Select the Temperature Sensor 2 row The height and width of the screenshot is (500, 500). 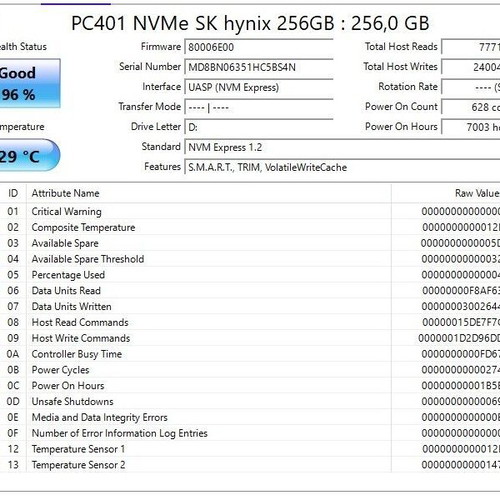[250, 465]
